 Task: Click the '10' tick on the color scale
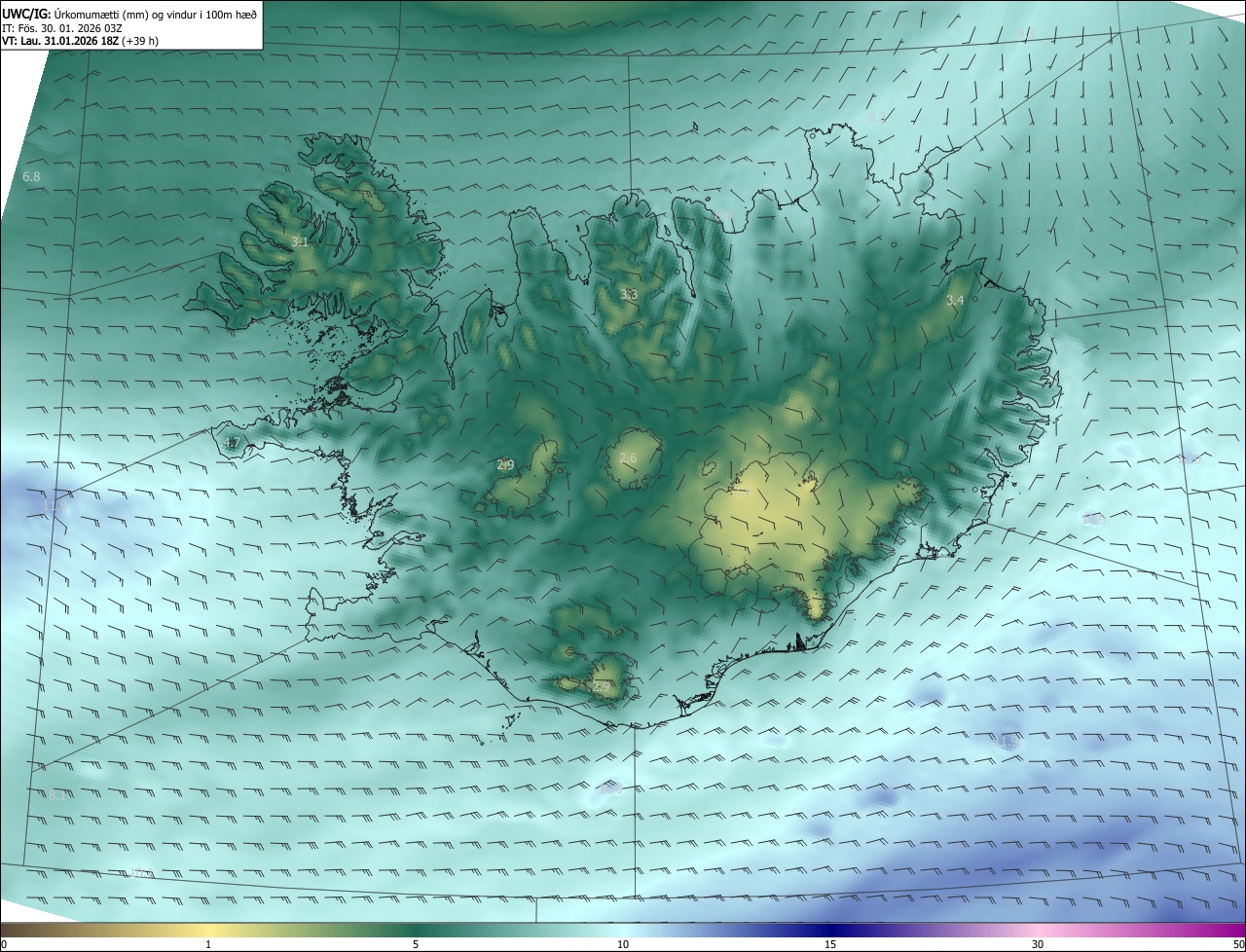click(623, 944)
